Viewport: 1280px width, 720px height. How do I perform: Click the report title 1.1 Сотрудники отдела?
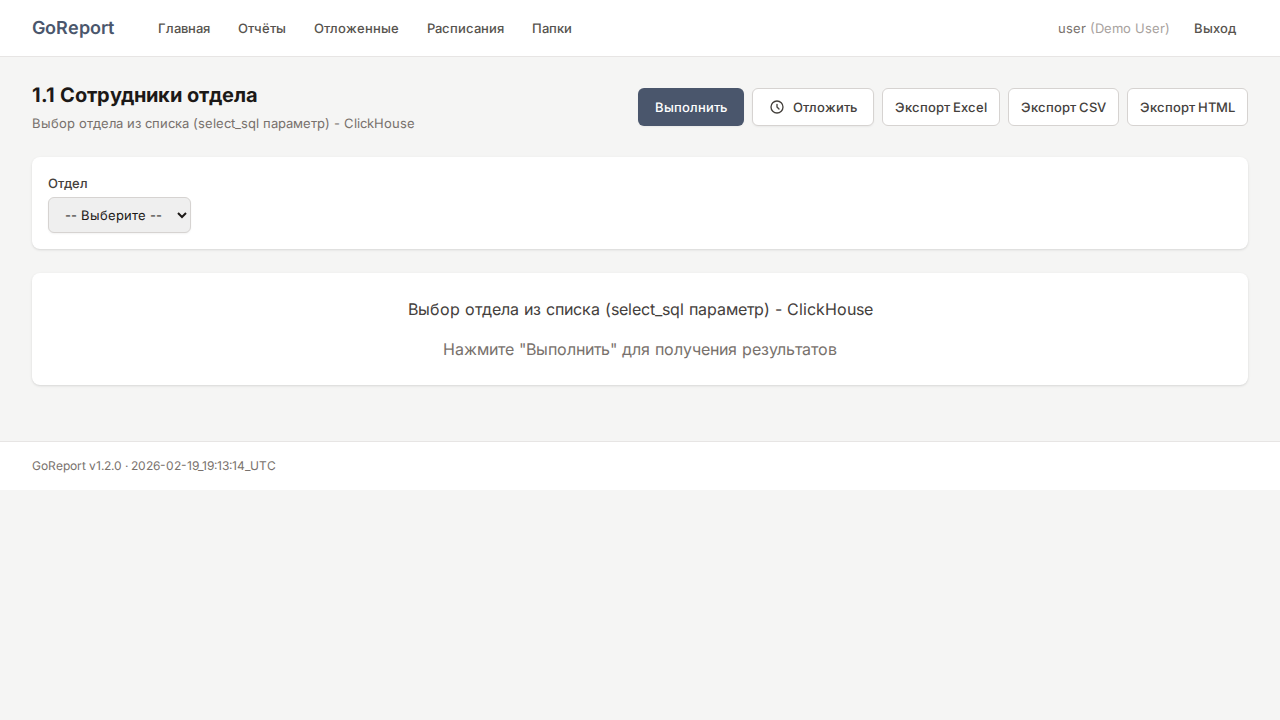pos(146,96)
